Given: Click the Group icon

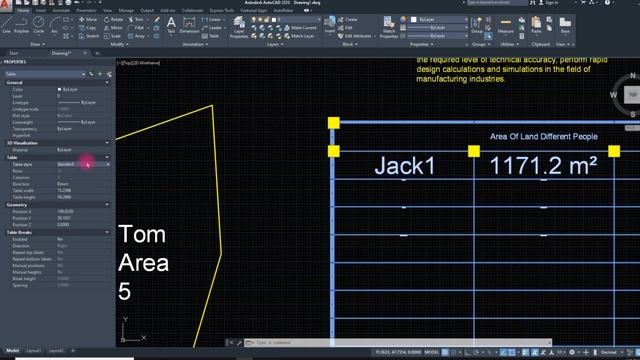Looking at the screenshot, I should 476,25.
